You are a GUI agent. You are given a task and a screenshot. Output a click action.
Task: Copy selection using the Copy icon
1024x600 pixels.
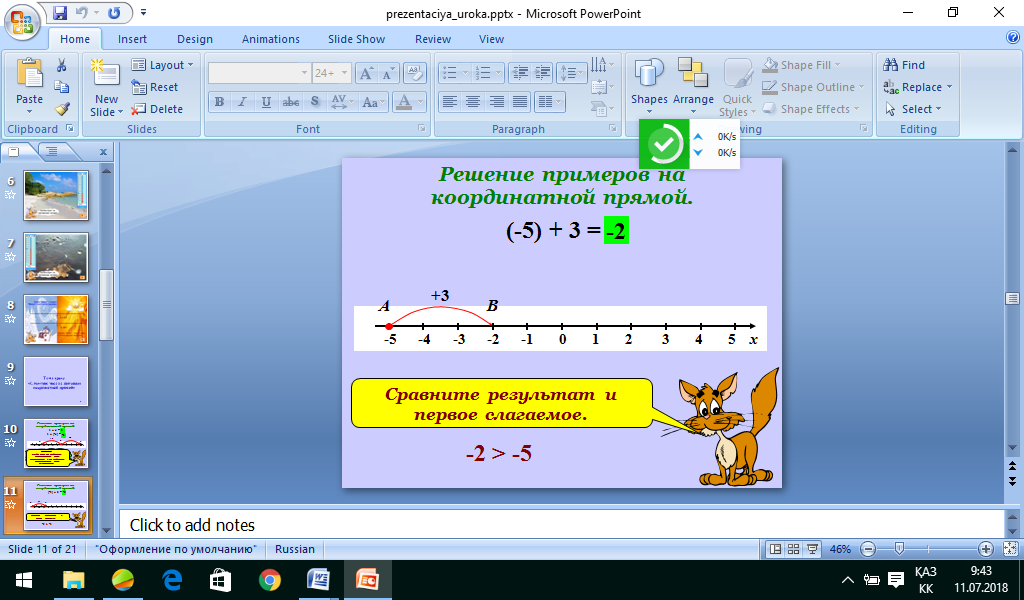[62, 87]
